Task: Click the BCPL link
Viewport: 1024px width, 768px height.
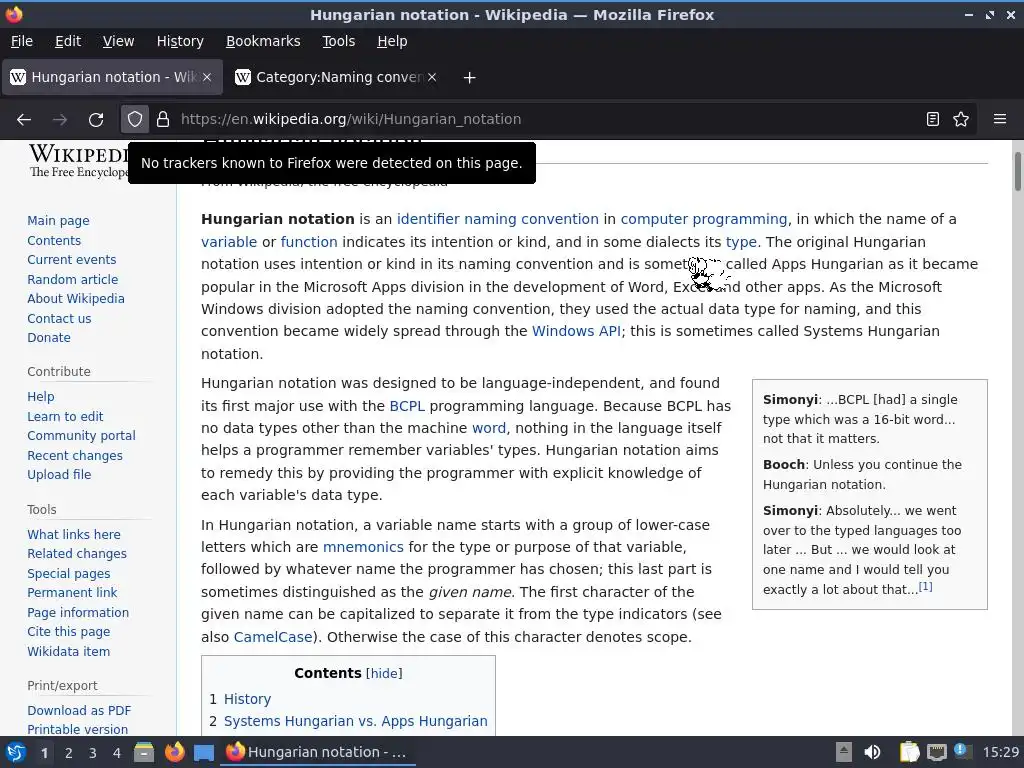Action: point(407,406)
